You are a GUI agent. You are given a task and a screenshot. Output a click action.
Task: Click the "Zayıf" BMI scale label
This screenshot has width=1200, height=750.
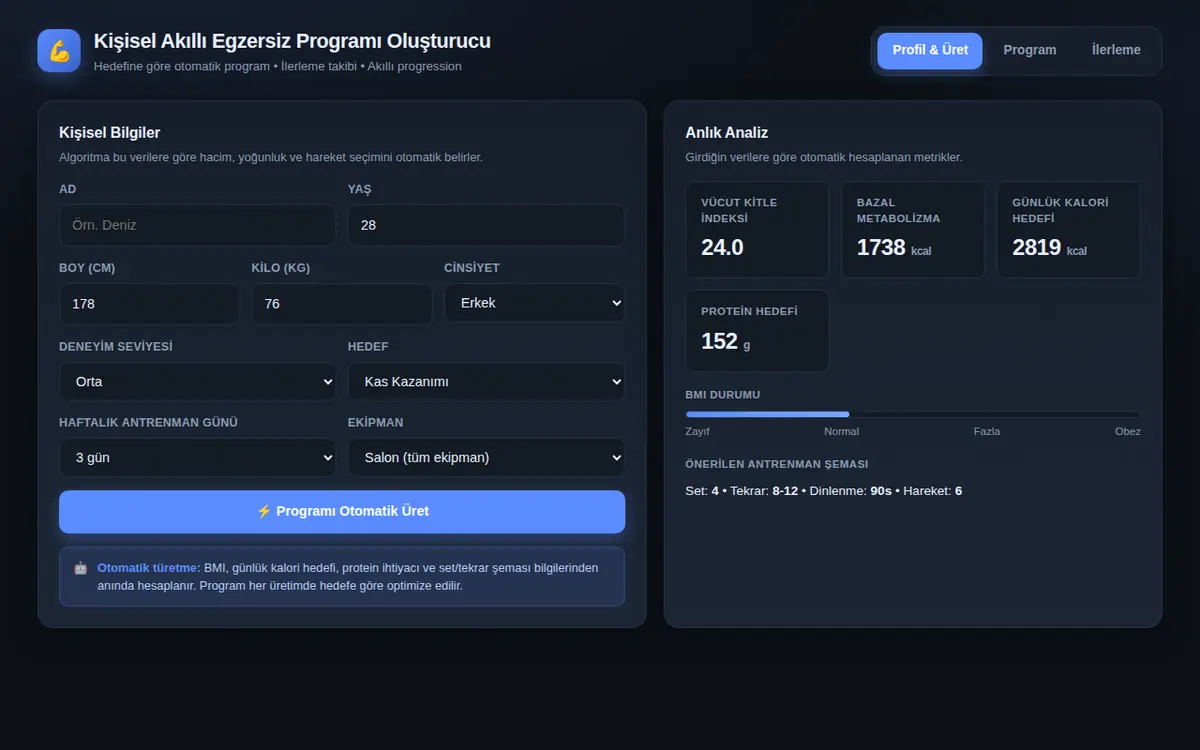pos(697,431)
